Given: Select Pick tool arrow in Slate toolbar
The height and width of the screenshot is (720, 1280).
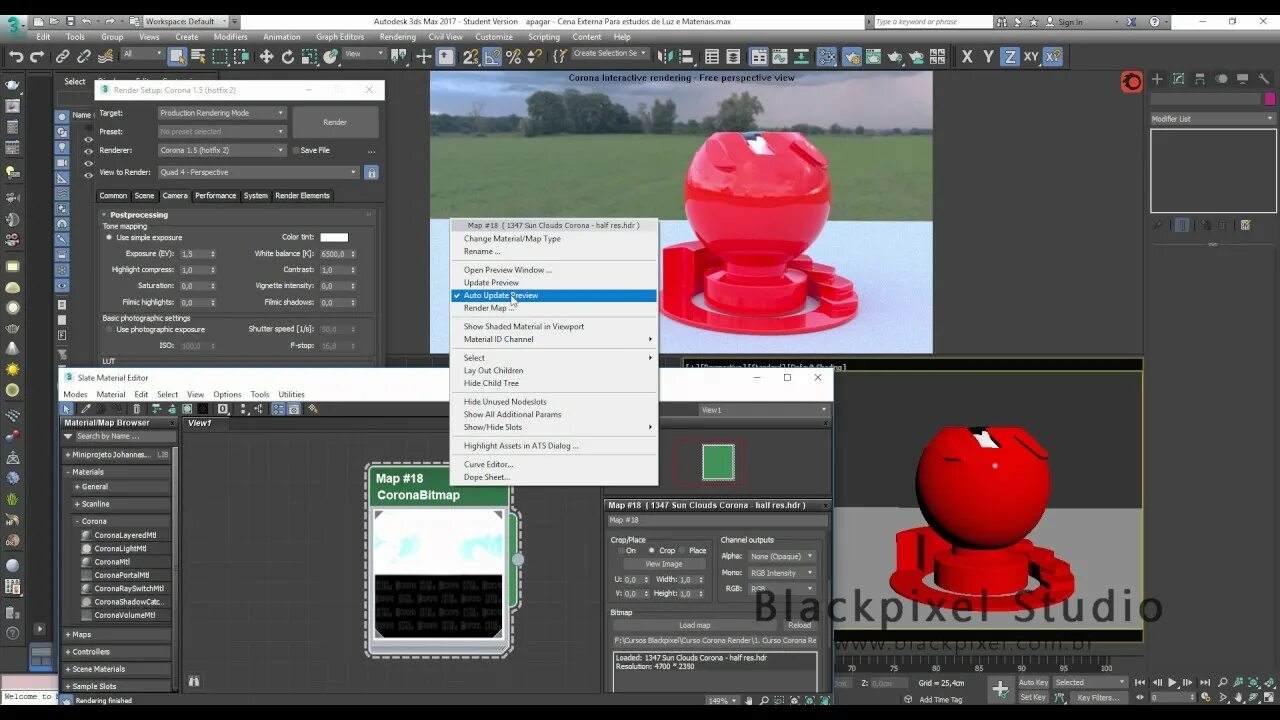Looking at the screenshot, I should [x=67, y=409].
